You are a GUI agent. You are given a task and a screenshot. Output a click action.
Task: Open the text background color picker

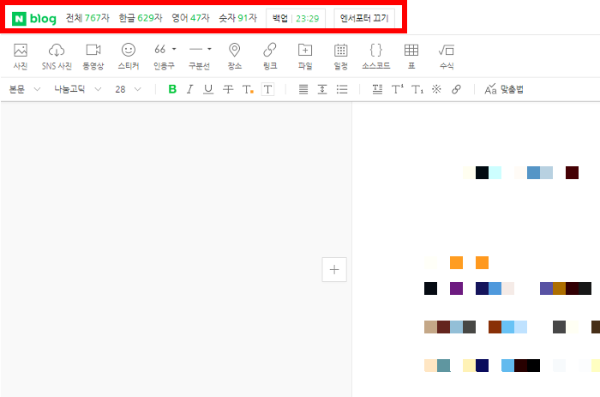[267, 89]
